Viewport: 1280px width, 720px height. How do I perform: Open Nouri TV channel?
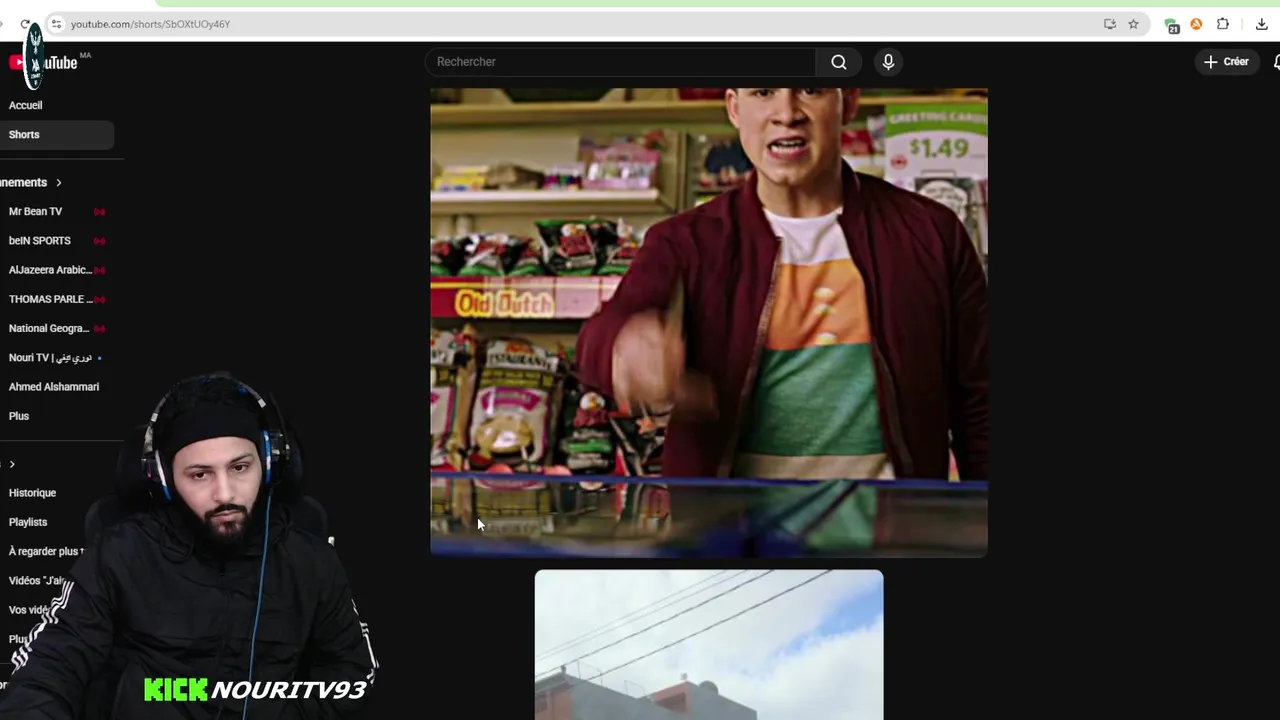50,357
